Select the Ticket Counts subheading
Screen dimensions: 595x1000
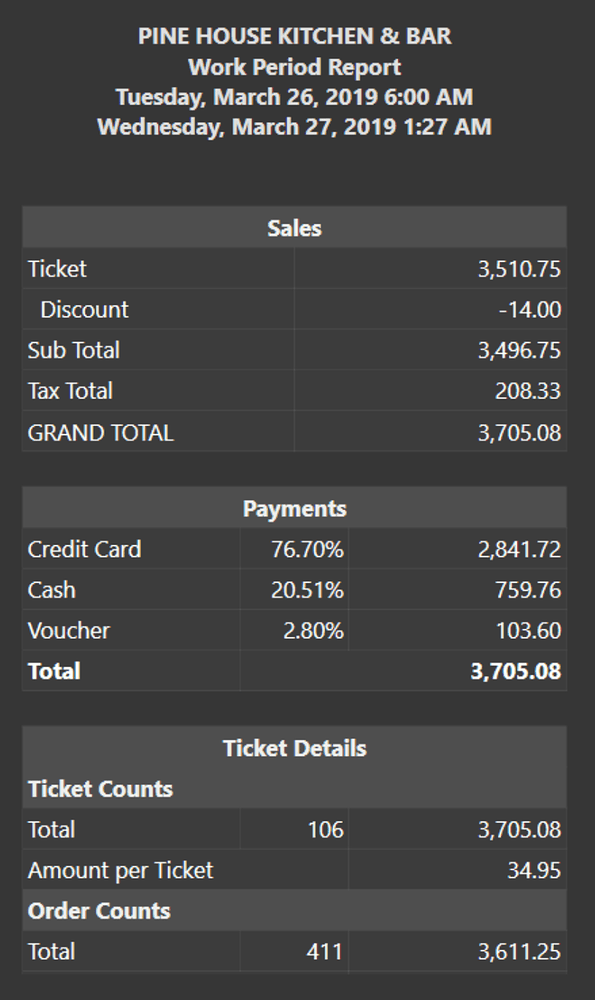point(100,789)
